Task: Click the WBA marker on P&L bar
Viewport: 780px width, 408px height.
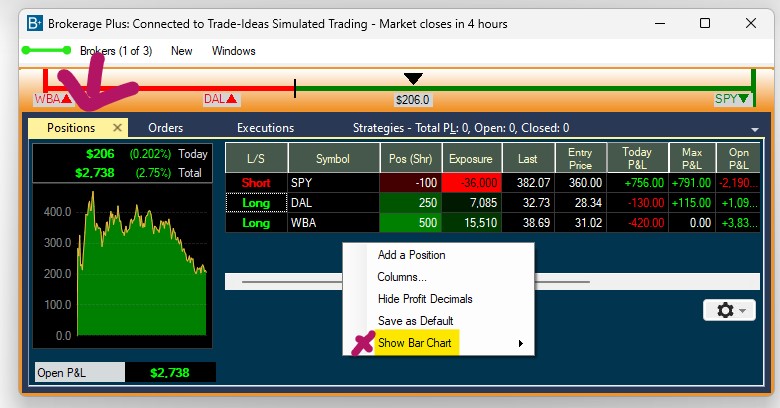Action: click(53, 99)
